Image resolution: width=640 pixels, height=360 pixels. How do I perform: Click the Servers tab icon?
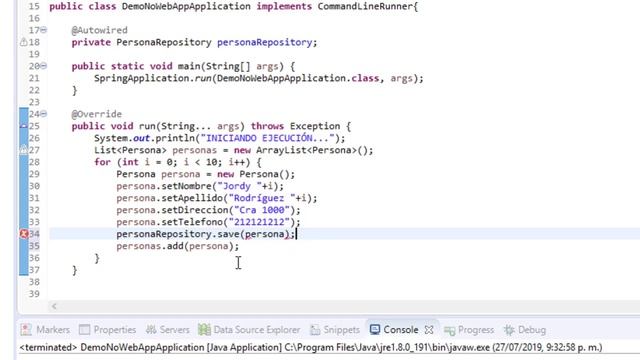[151, 330]
